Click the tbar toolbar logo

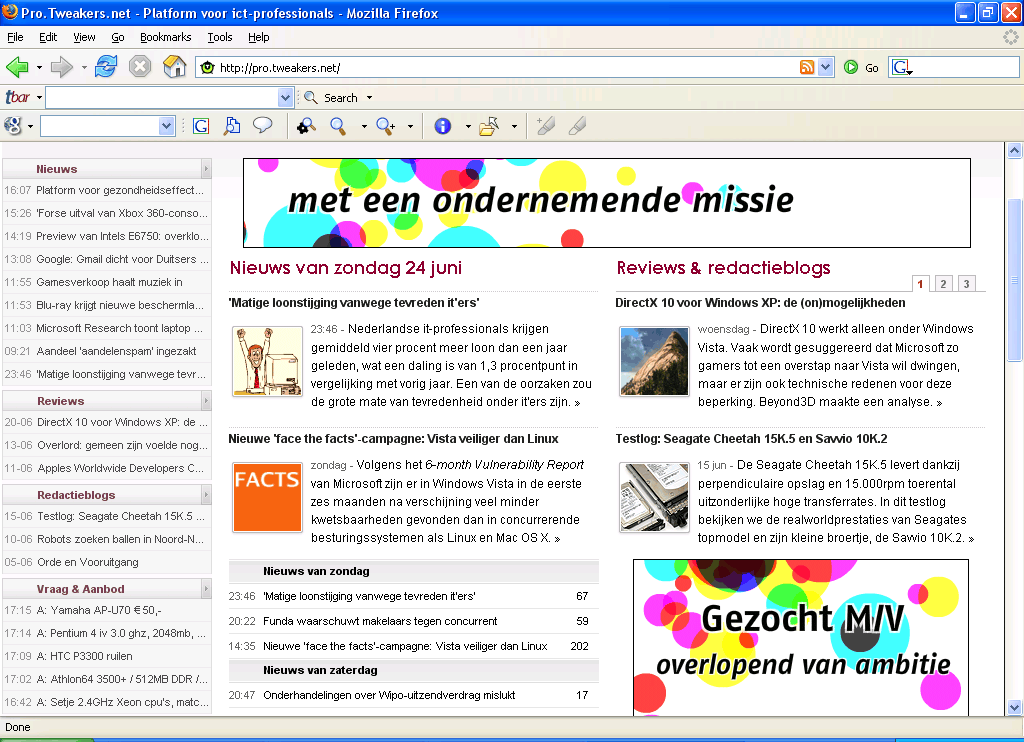18,97
